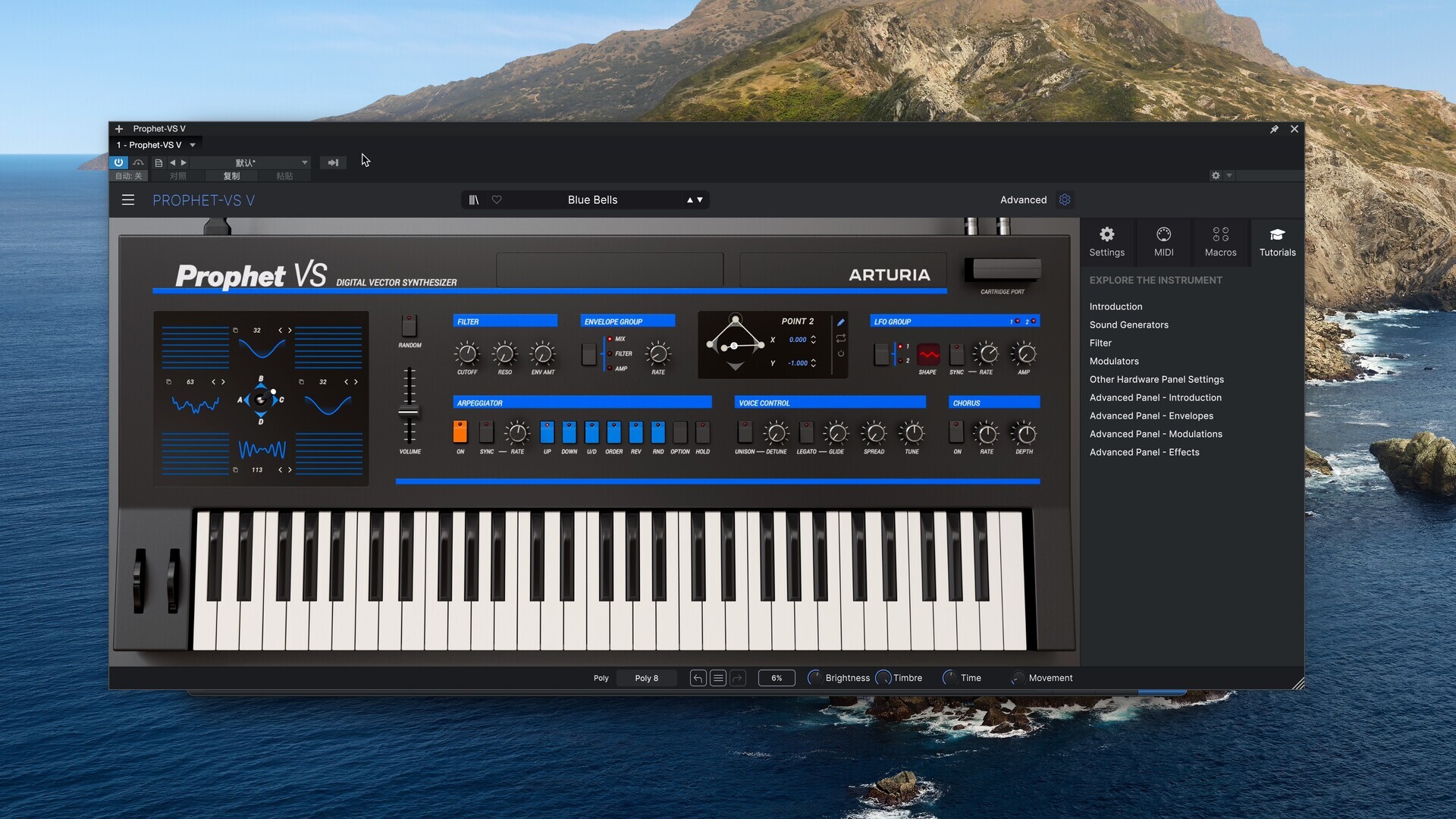The image size is (1456, 819).
Task: Copy oscillator A waveform via copy icon
Action: coord(168,382)
